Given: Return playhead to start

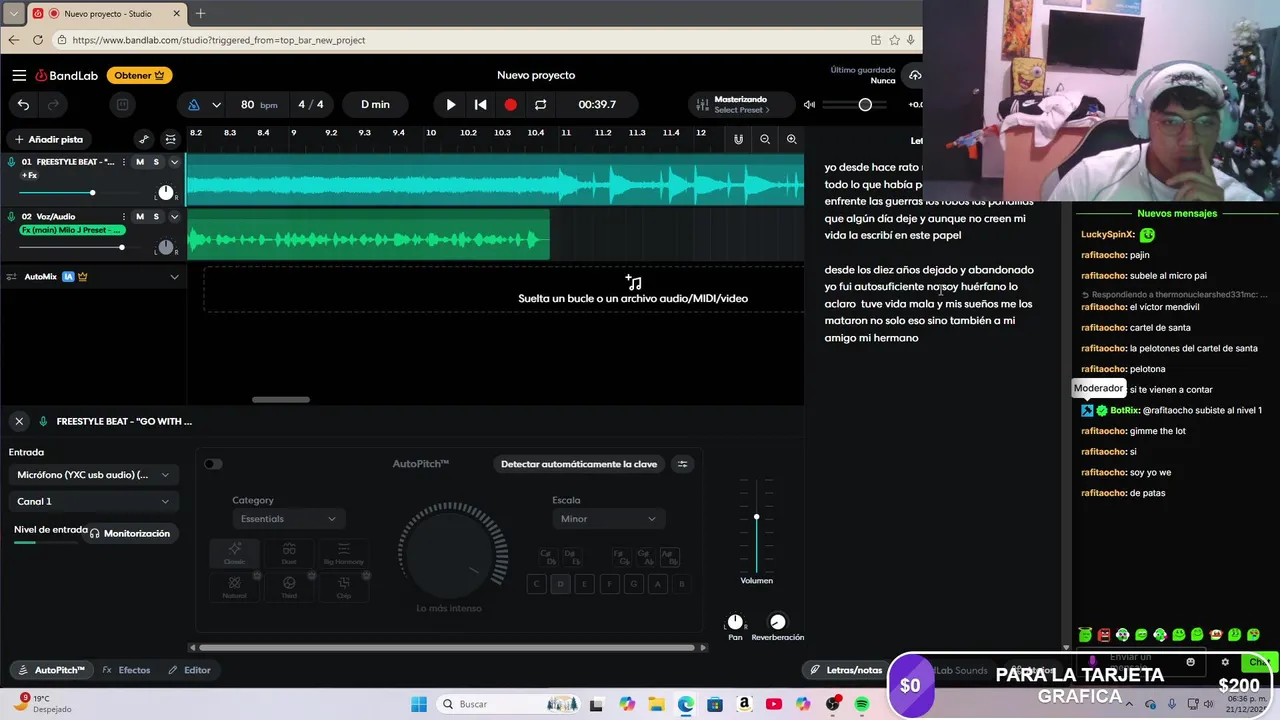Looking at the screenshot, I should click(x=480, y=104).
